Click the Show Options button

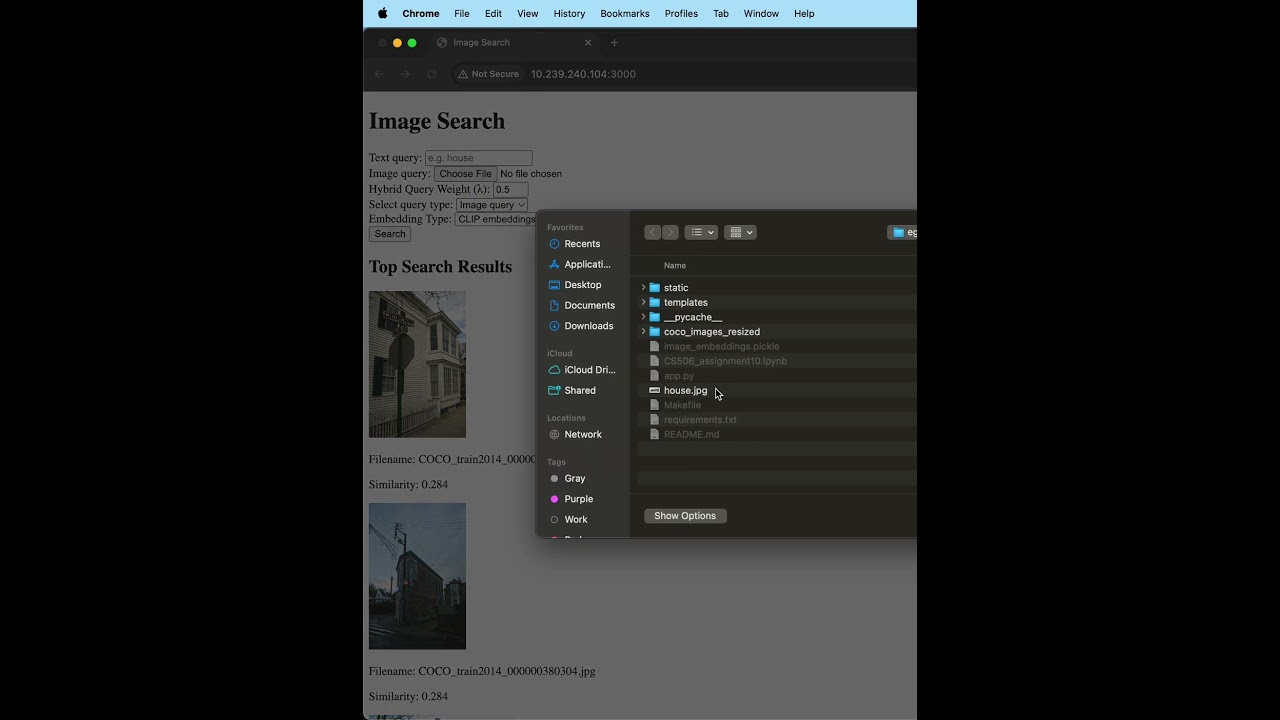685,516
